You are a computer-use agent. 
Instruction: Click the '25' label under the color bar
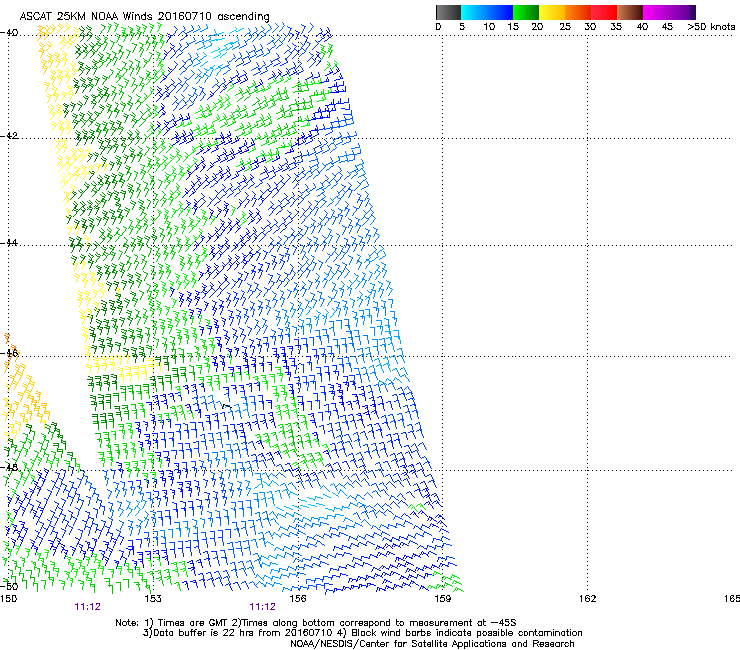[x=565, y=27]
